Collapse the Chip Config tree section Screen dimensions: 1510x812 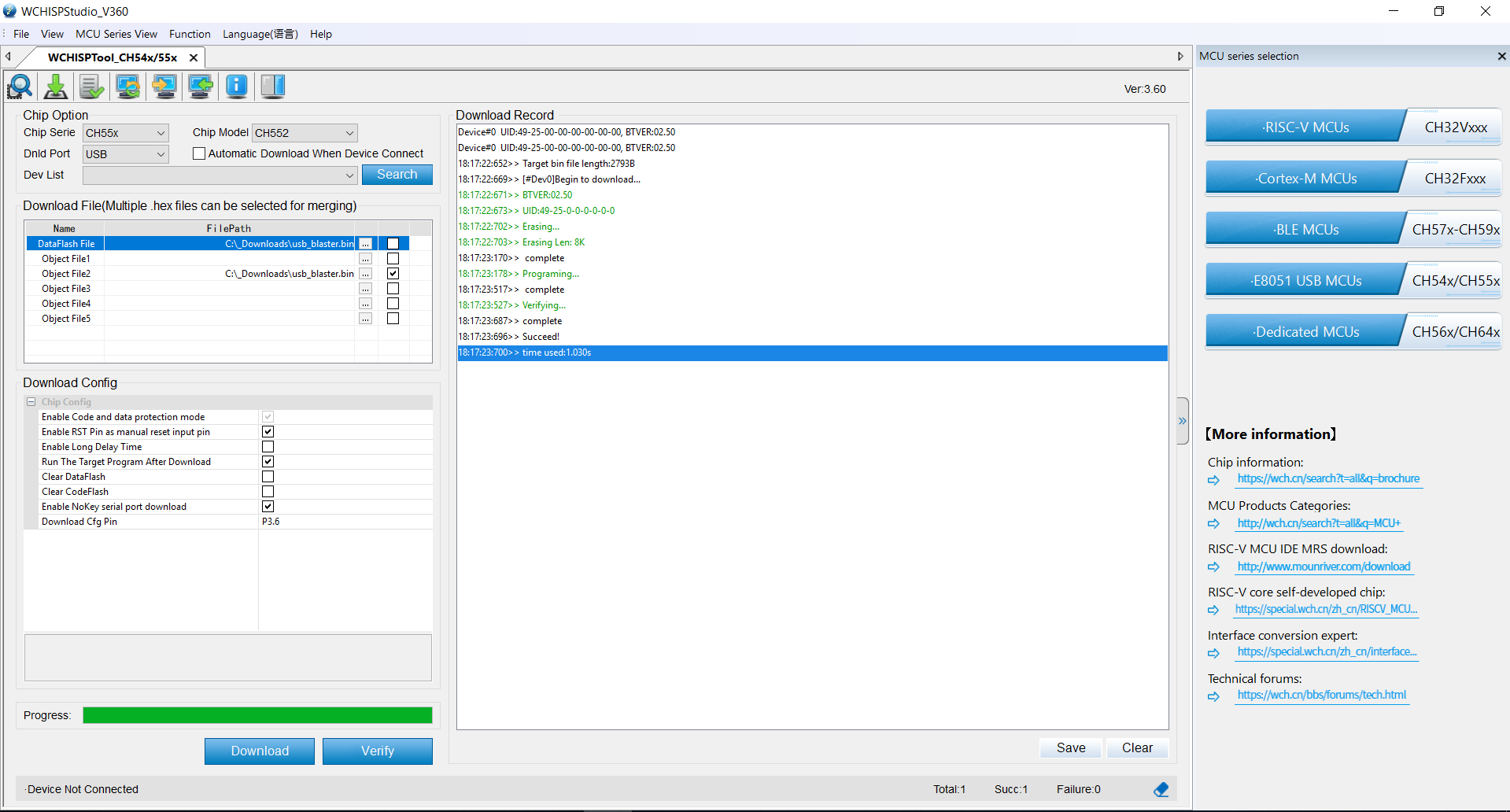tap(31, 402)
